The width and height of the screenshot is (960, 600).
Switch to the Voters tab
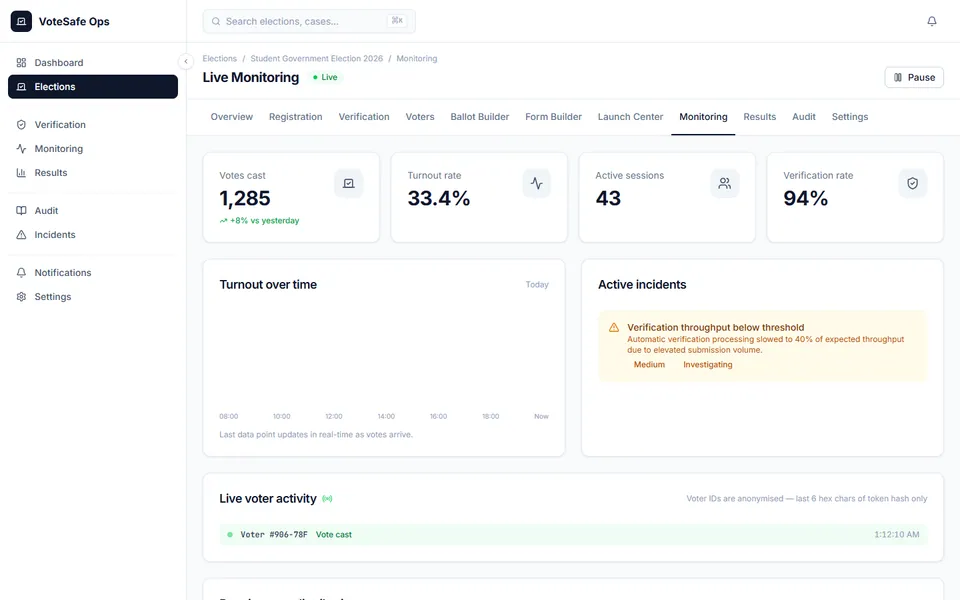click(x=420, y=117)
